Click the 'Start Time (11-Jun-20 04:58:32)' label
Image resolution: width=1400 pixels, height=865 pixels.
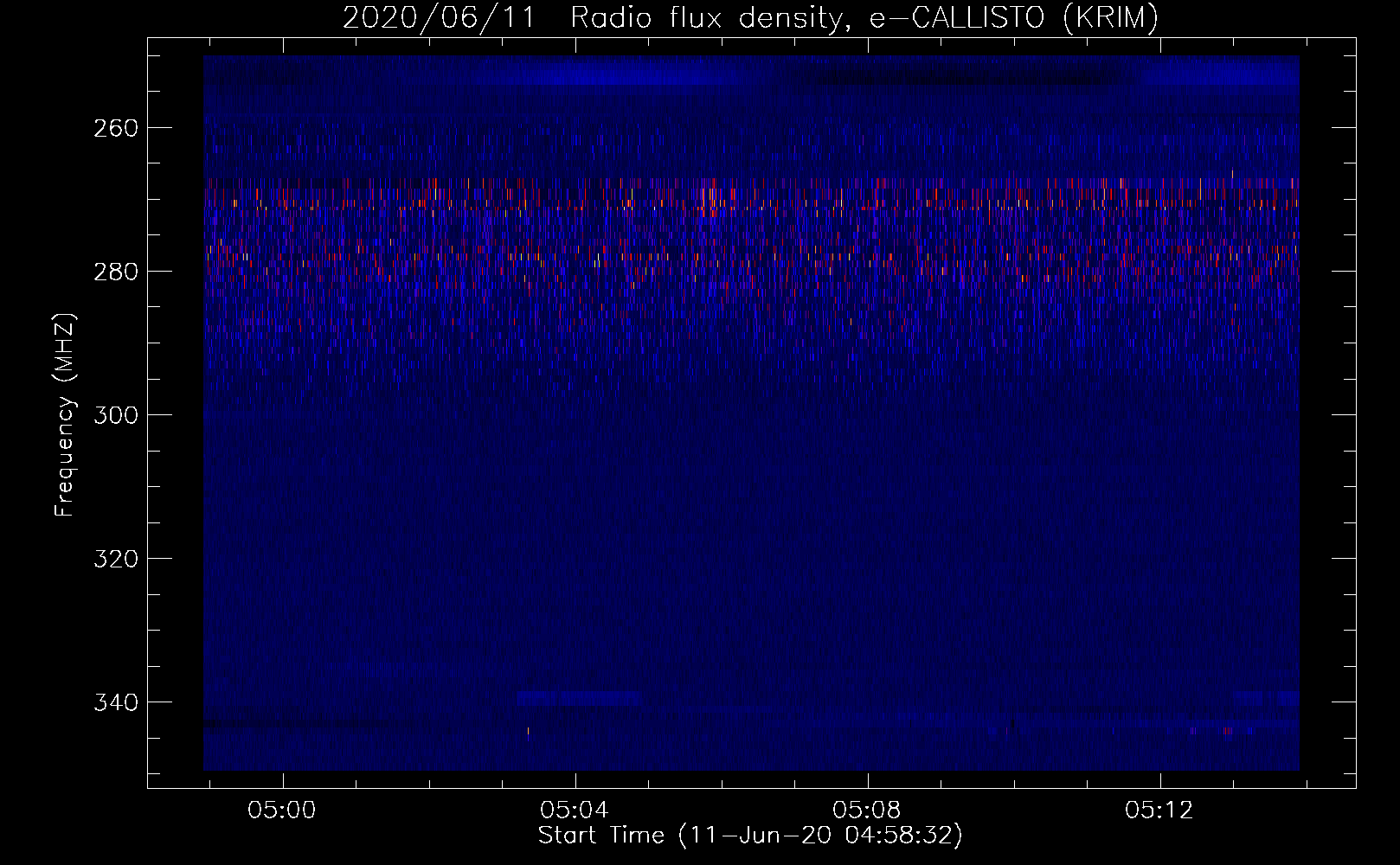point(750,836)
